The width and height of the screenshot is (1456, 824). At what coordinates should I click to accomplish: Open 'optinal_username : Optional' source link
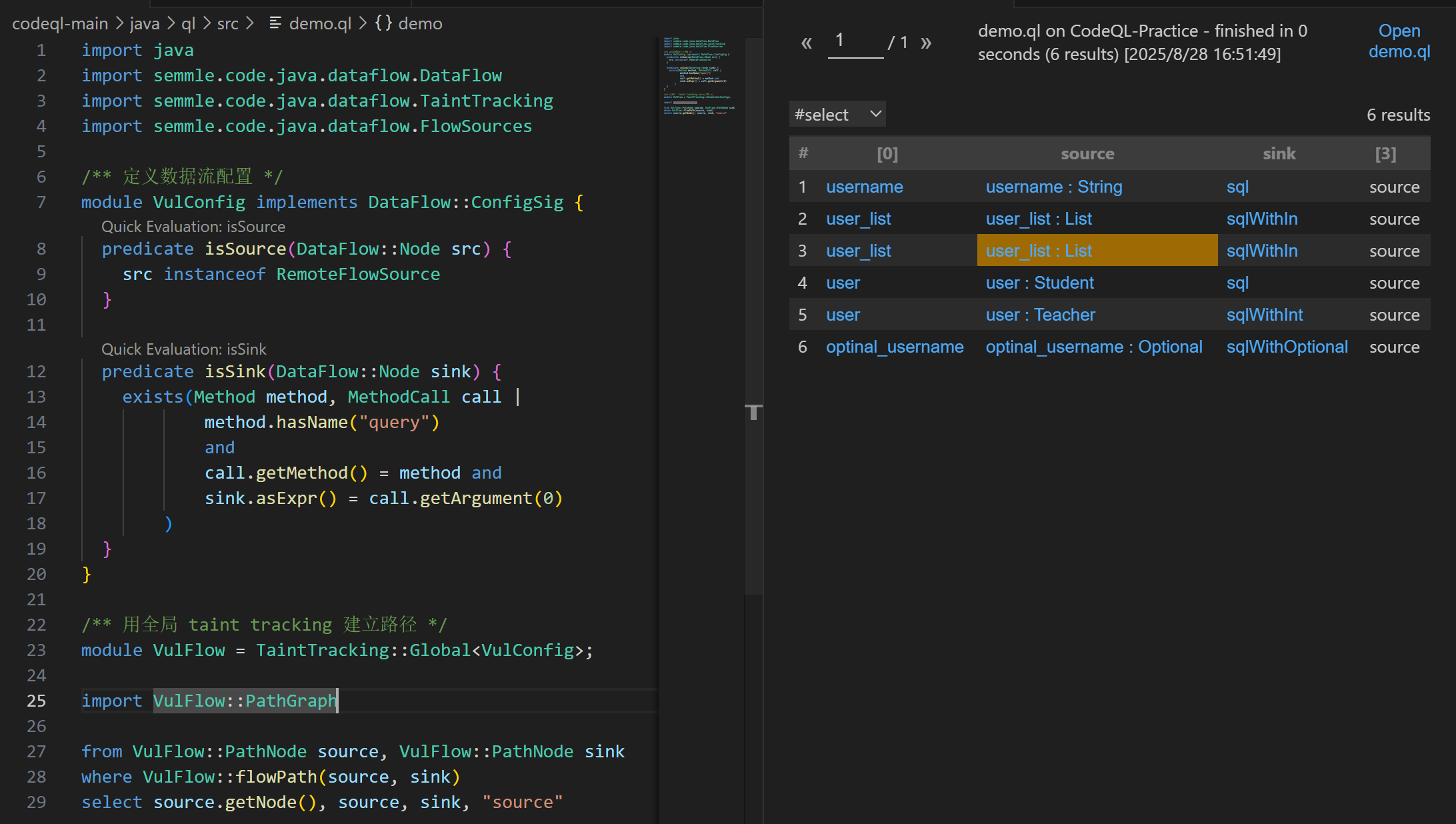pyautogui.click(x=1094, y=347)
